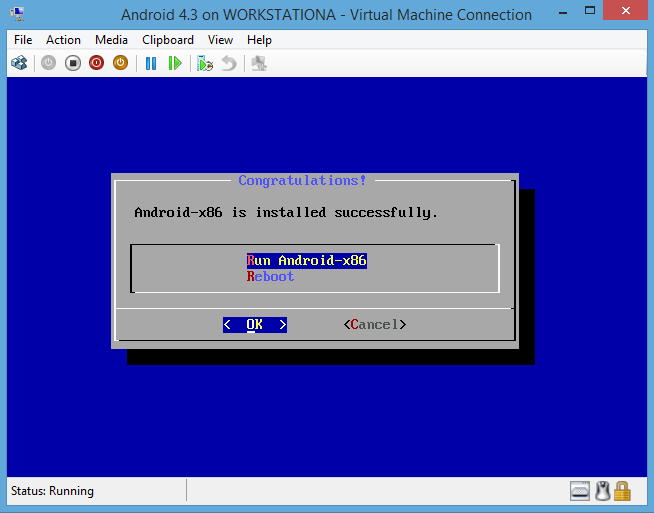This screenshot has width=654, height=513.
Task: Maximize the Virtual Machine Connection window
Action: pyautogui.click(x=589, y=11)
